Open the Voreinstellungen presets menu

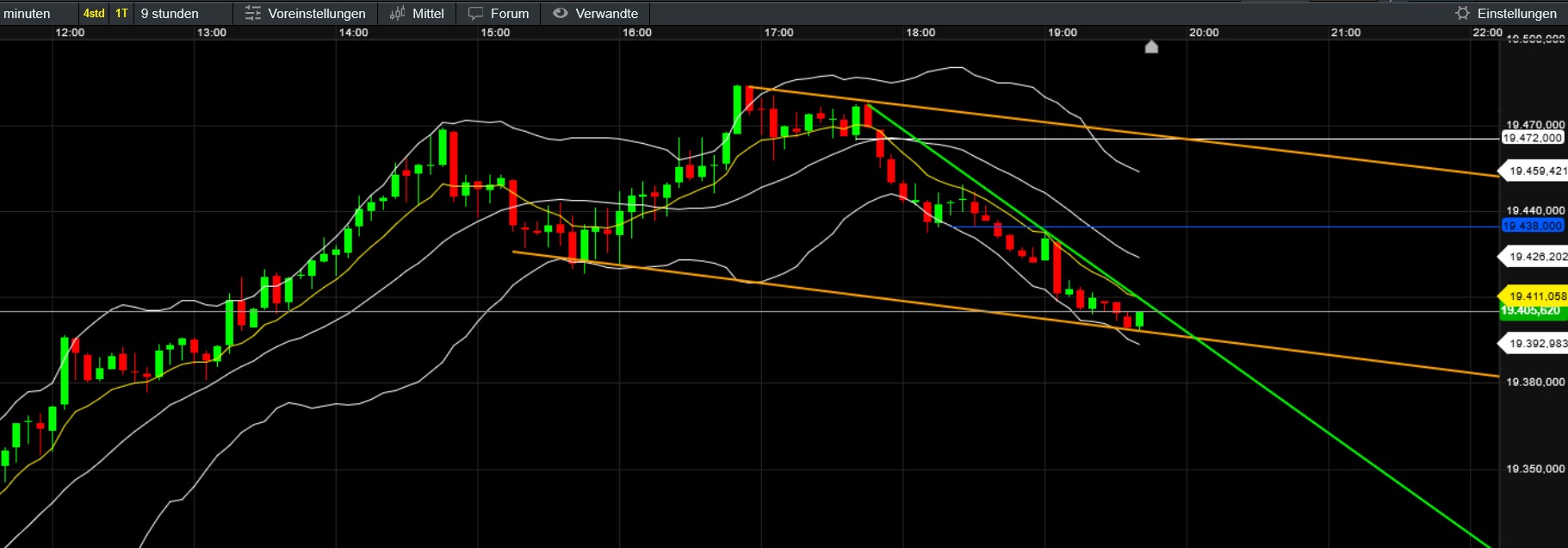(x=305, y=13)
